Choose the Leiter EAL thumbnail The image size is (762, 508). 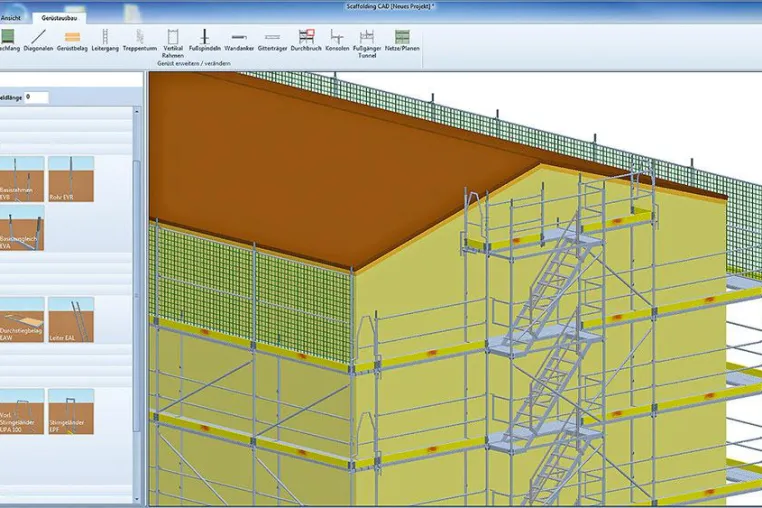point(71,320)
